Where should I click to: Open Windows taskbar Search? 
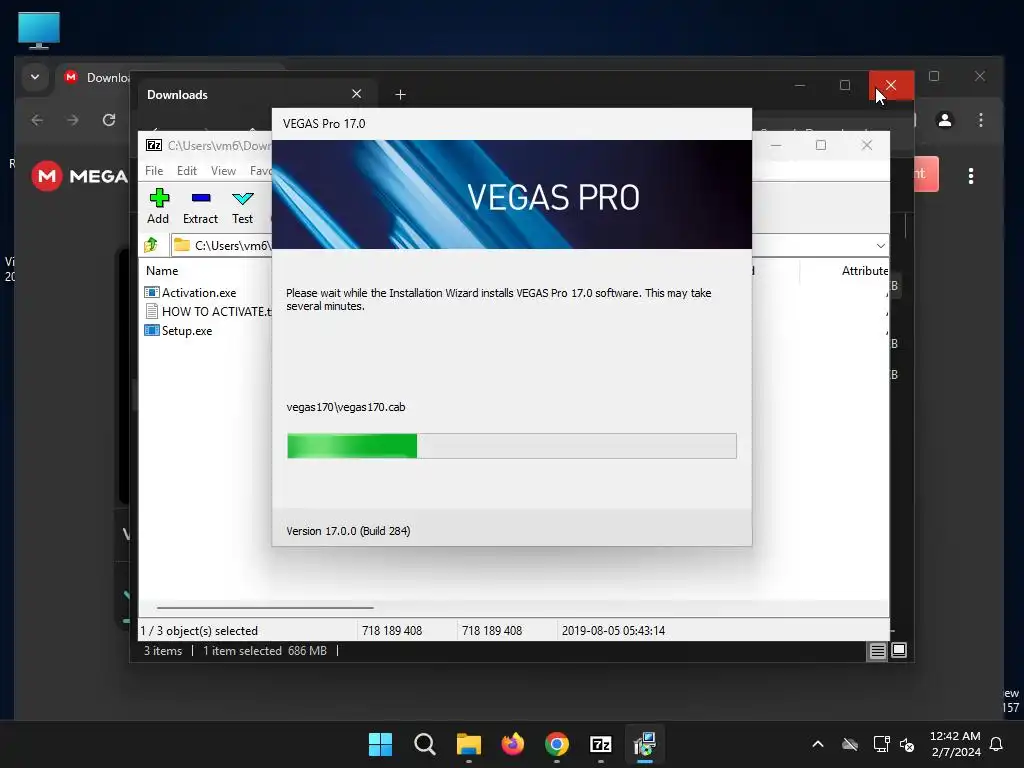(424, 744)
